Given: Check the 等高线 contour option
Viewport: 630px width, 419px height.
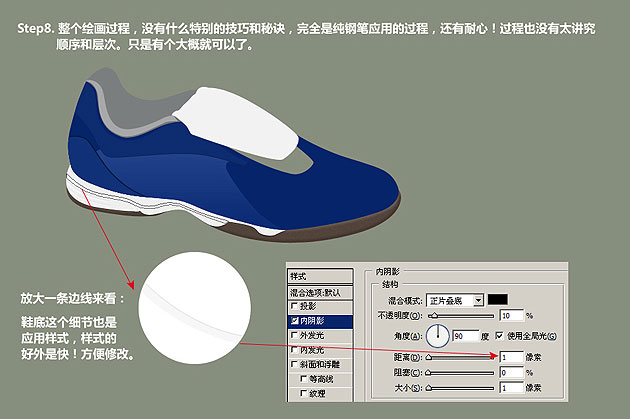Looking at the screenshot, I should point(303,380).
